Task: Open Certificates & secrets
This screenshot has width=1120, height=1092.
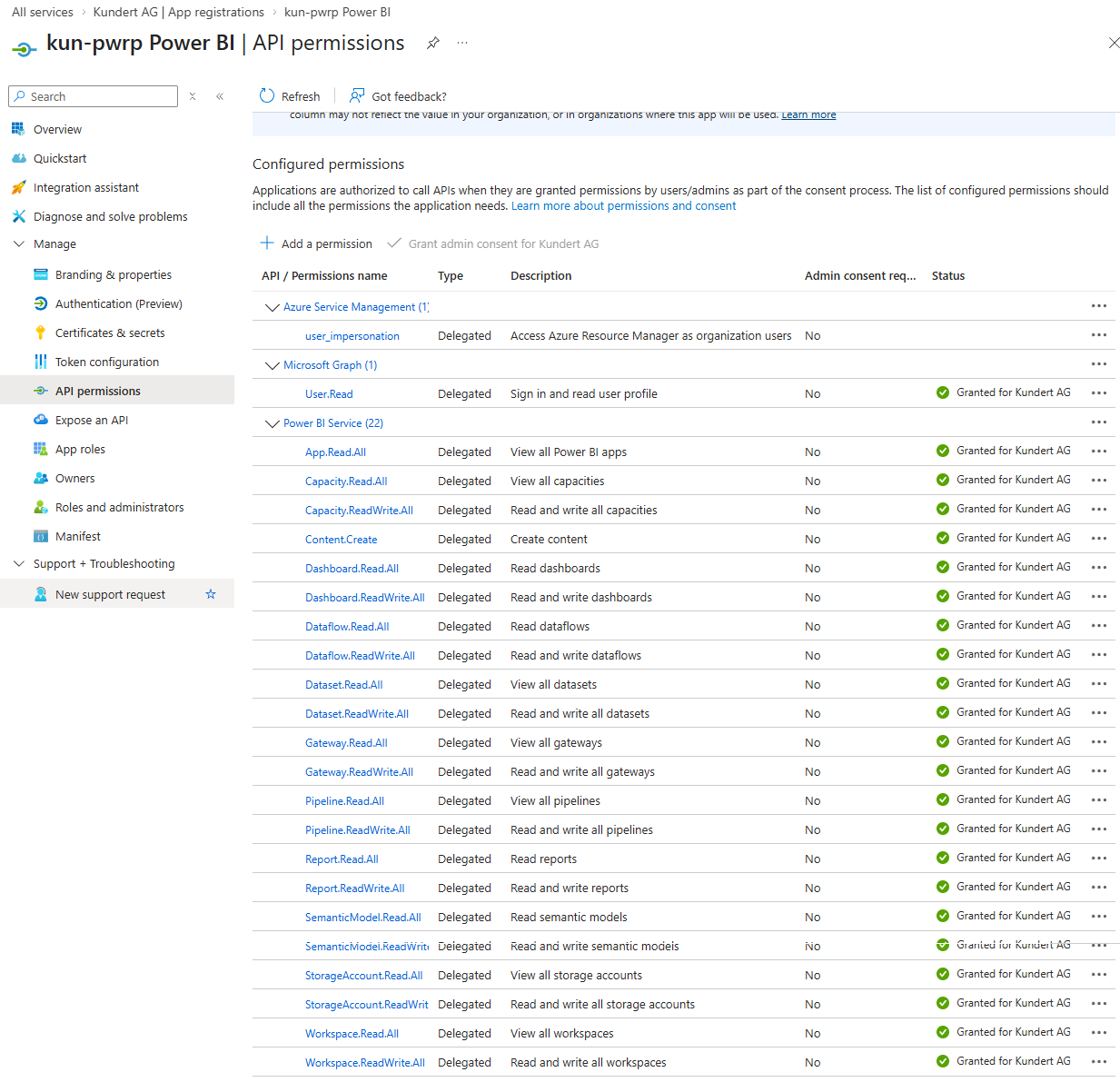Action: tap(110, 333)
